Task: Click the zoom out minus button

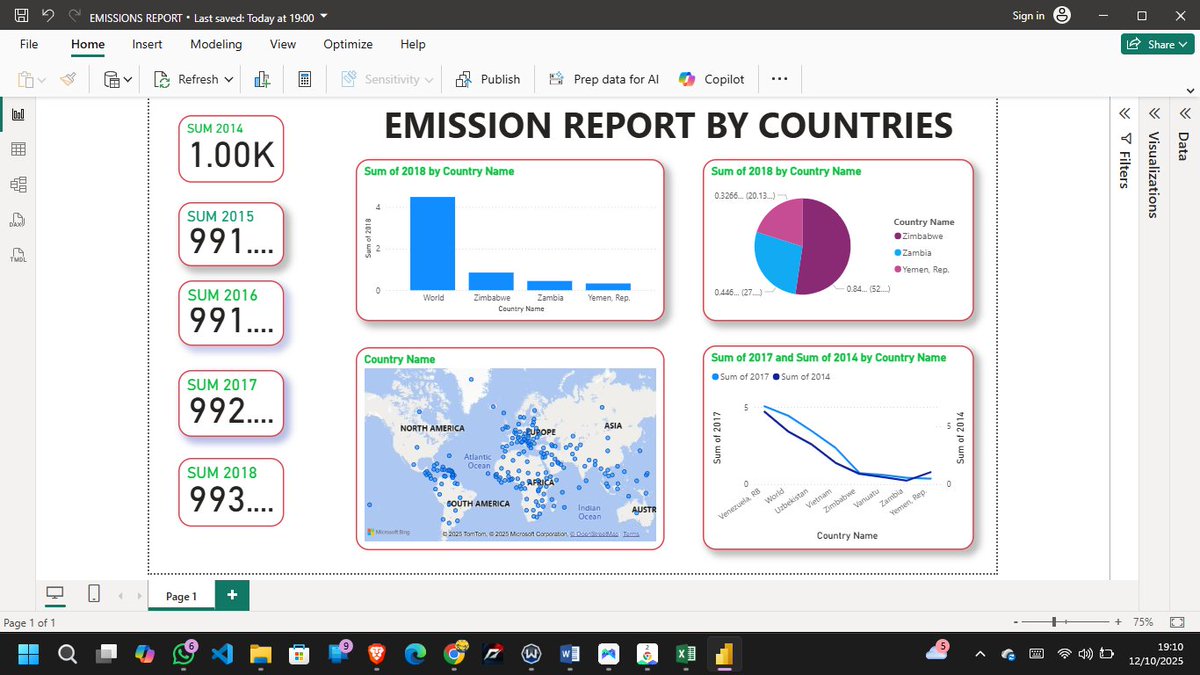Action: coord(1015,622)
